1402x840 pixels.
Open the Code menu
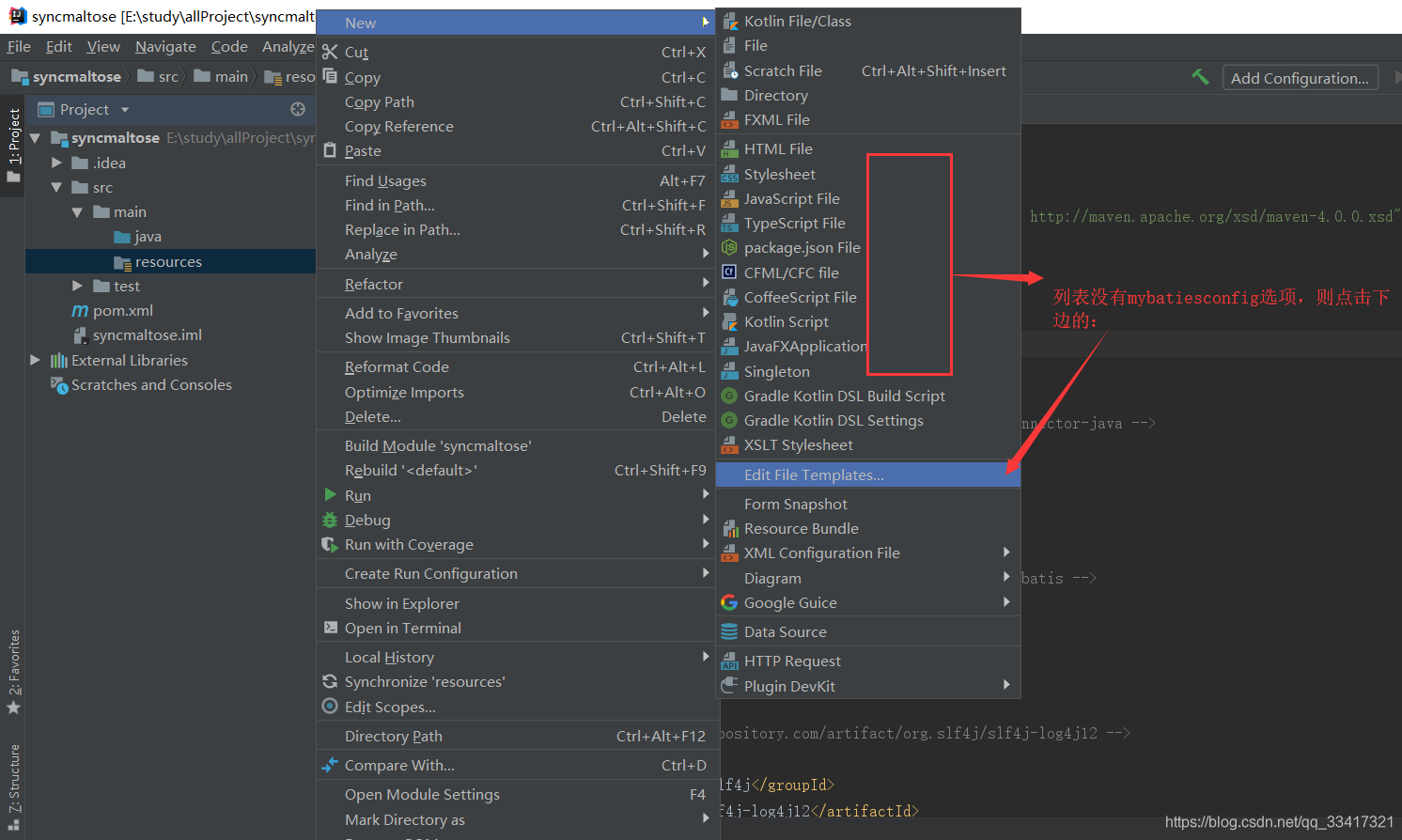click(x=229, y=46)
